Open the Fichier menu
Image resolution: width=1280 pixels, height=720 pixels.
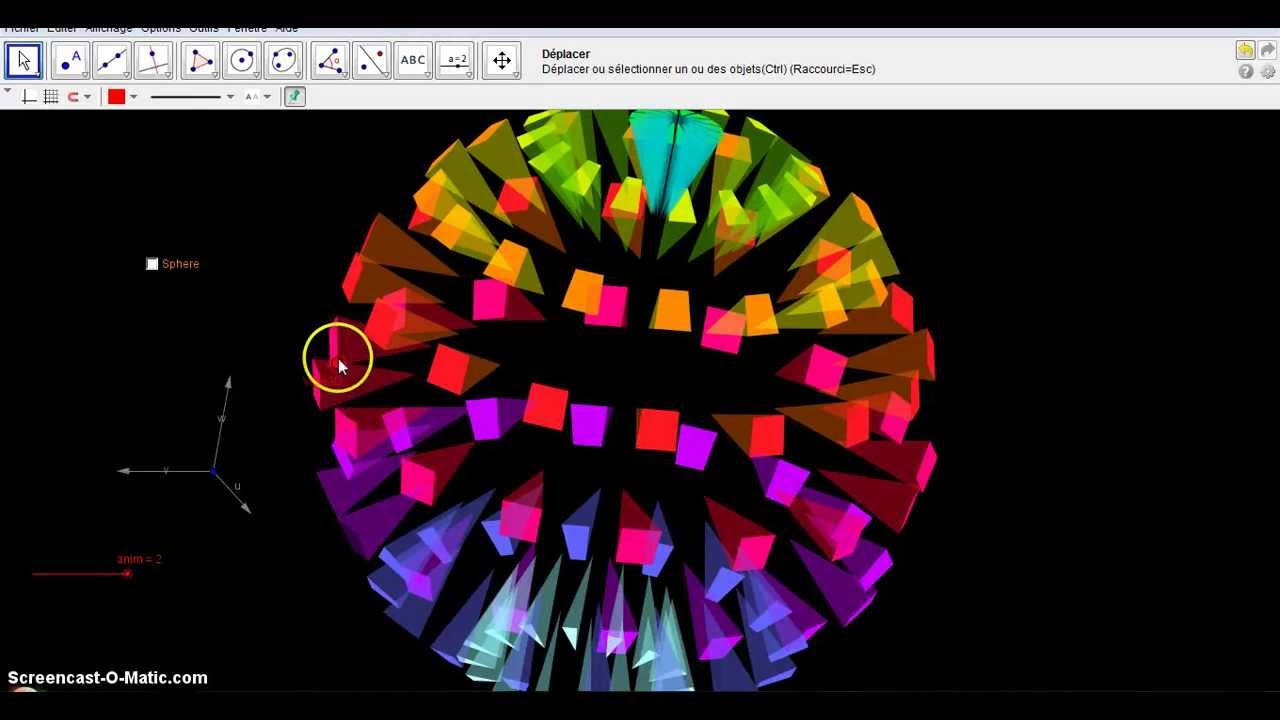click(22, 29)
